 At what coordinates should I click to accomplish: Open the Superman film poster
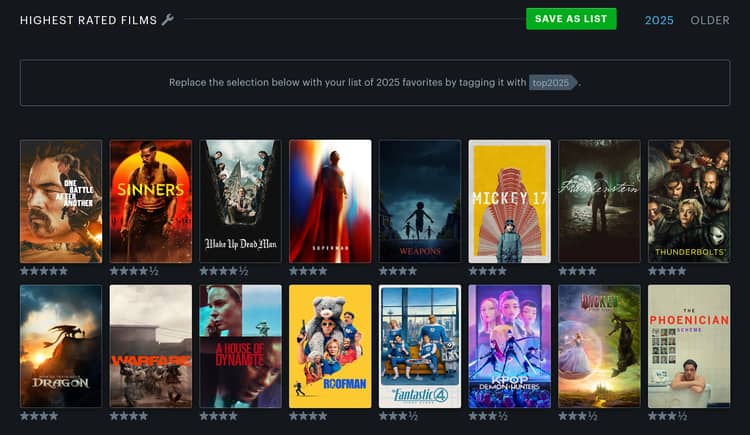click(x=330, y=201)
